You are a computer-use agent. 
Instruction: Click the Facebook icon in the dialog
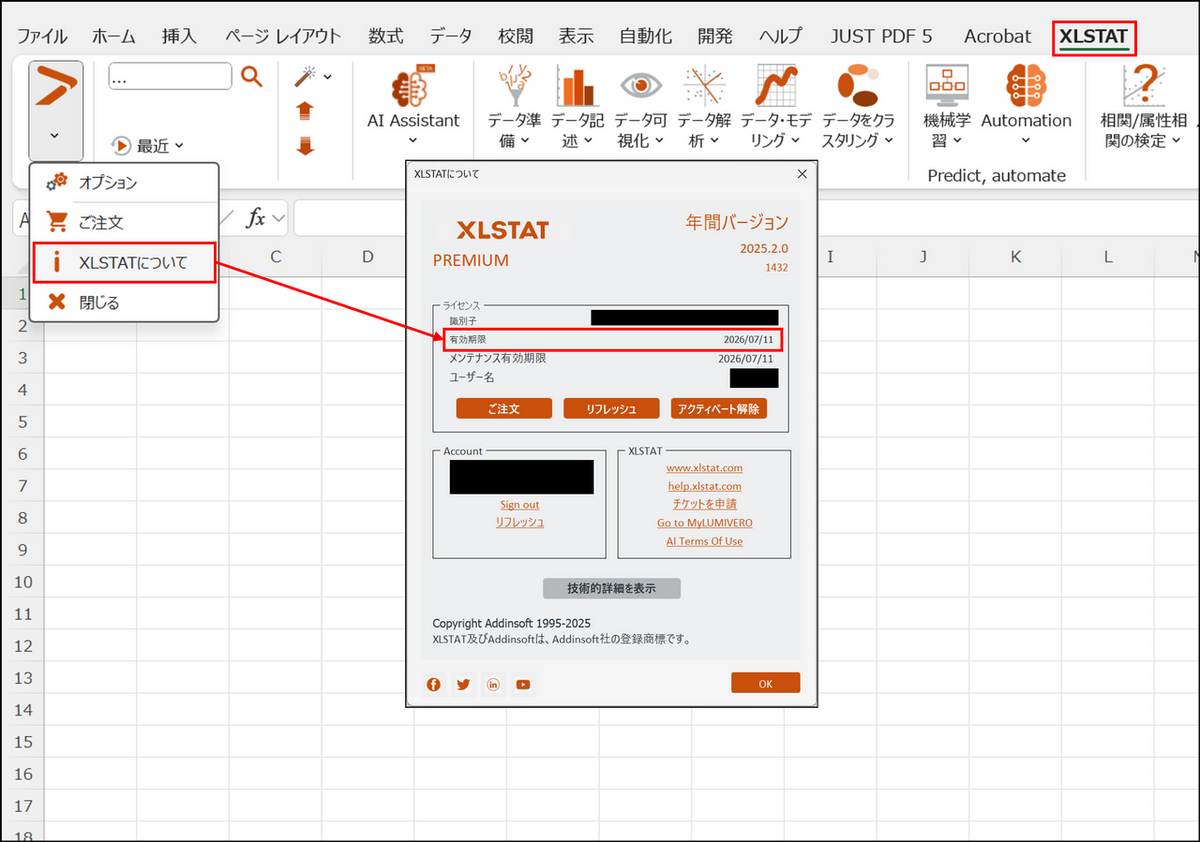click(x=434, y=684)
